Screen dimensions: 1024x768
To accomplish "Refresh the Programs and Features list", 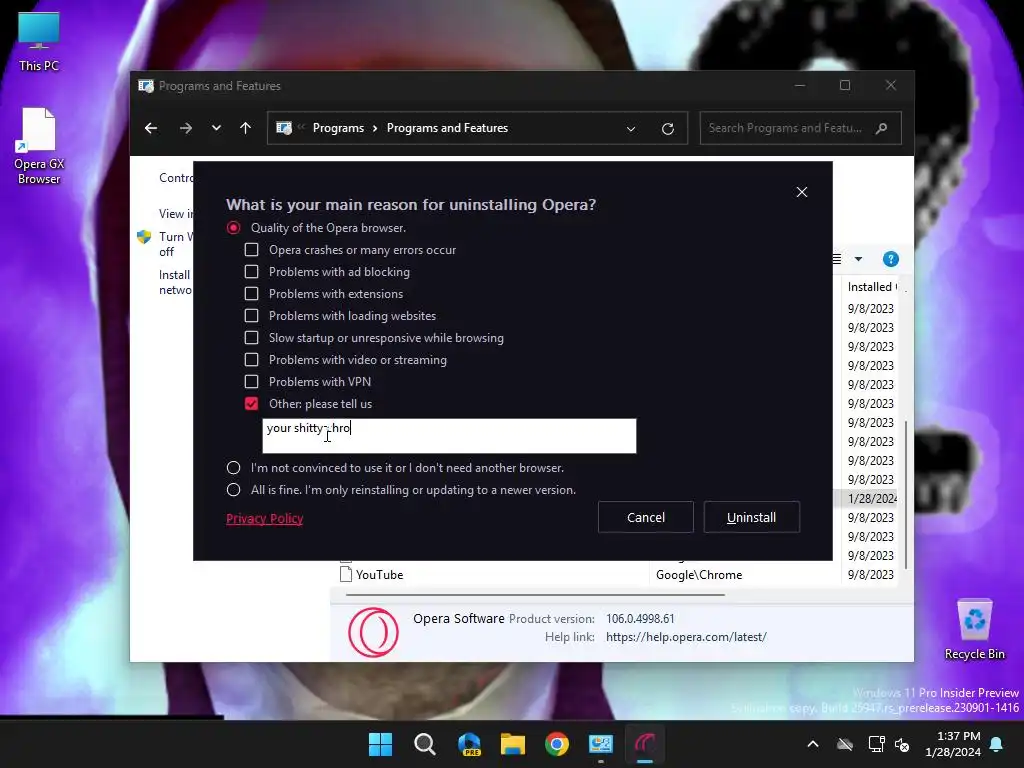I will click(x=667, y=129).
